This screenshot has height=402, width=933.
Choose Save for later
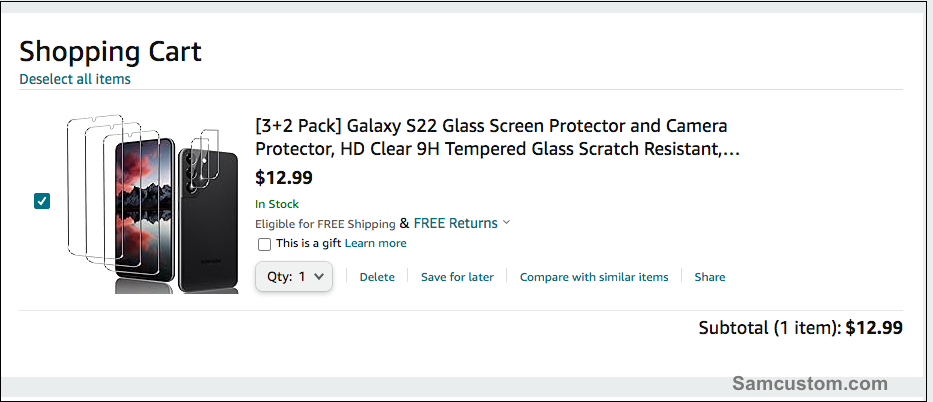[x=457, y=277]
